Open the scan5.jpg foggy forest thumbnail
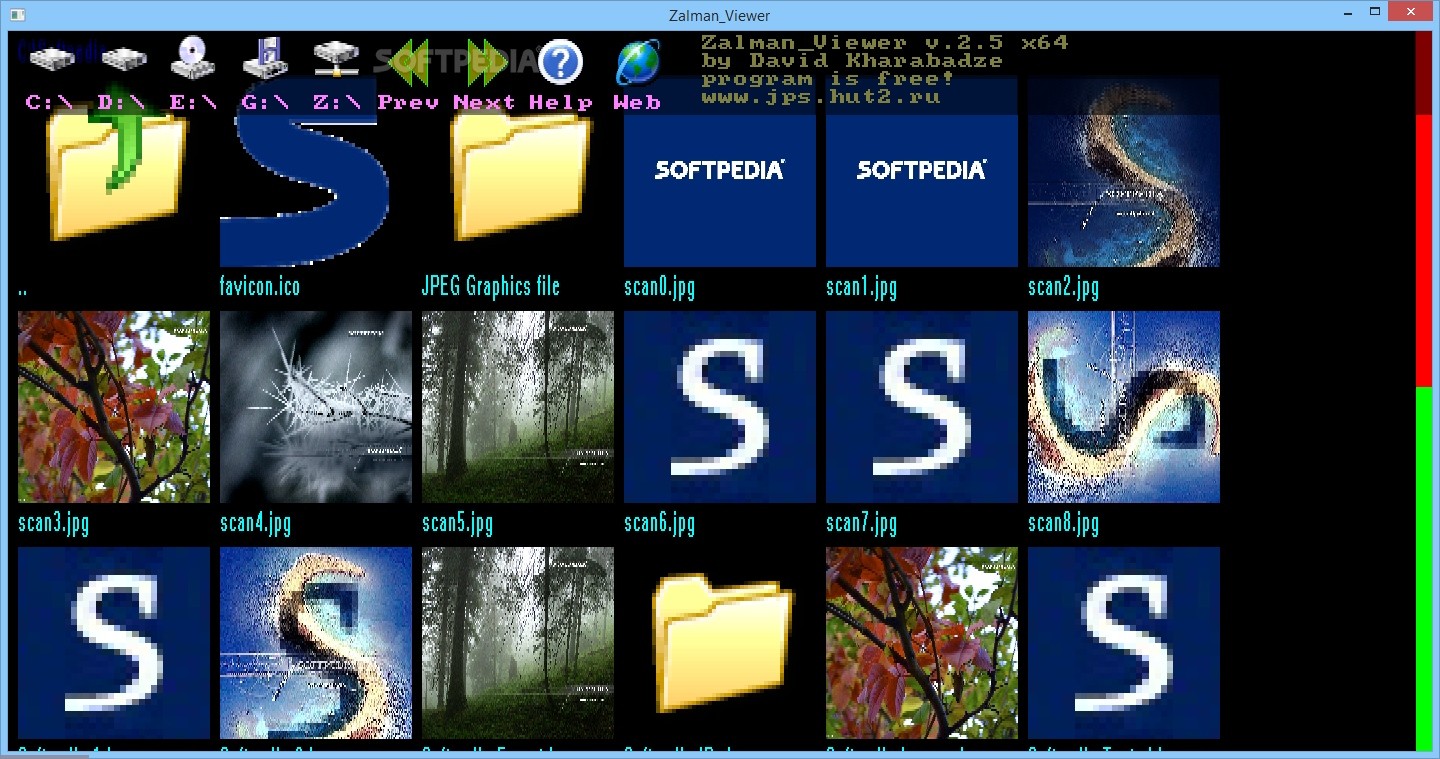Screen dimensions: 1440x759 (518, 407)
